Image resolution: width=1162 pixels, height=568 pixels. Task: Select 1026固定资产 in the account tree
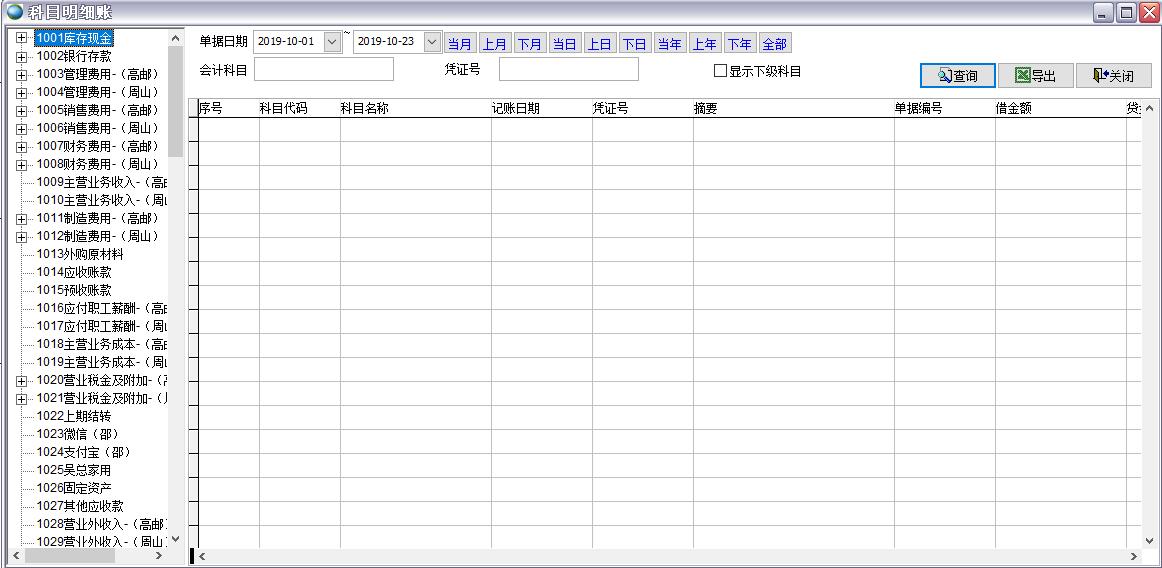coord(74,488)
